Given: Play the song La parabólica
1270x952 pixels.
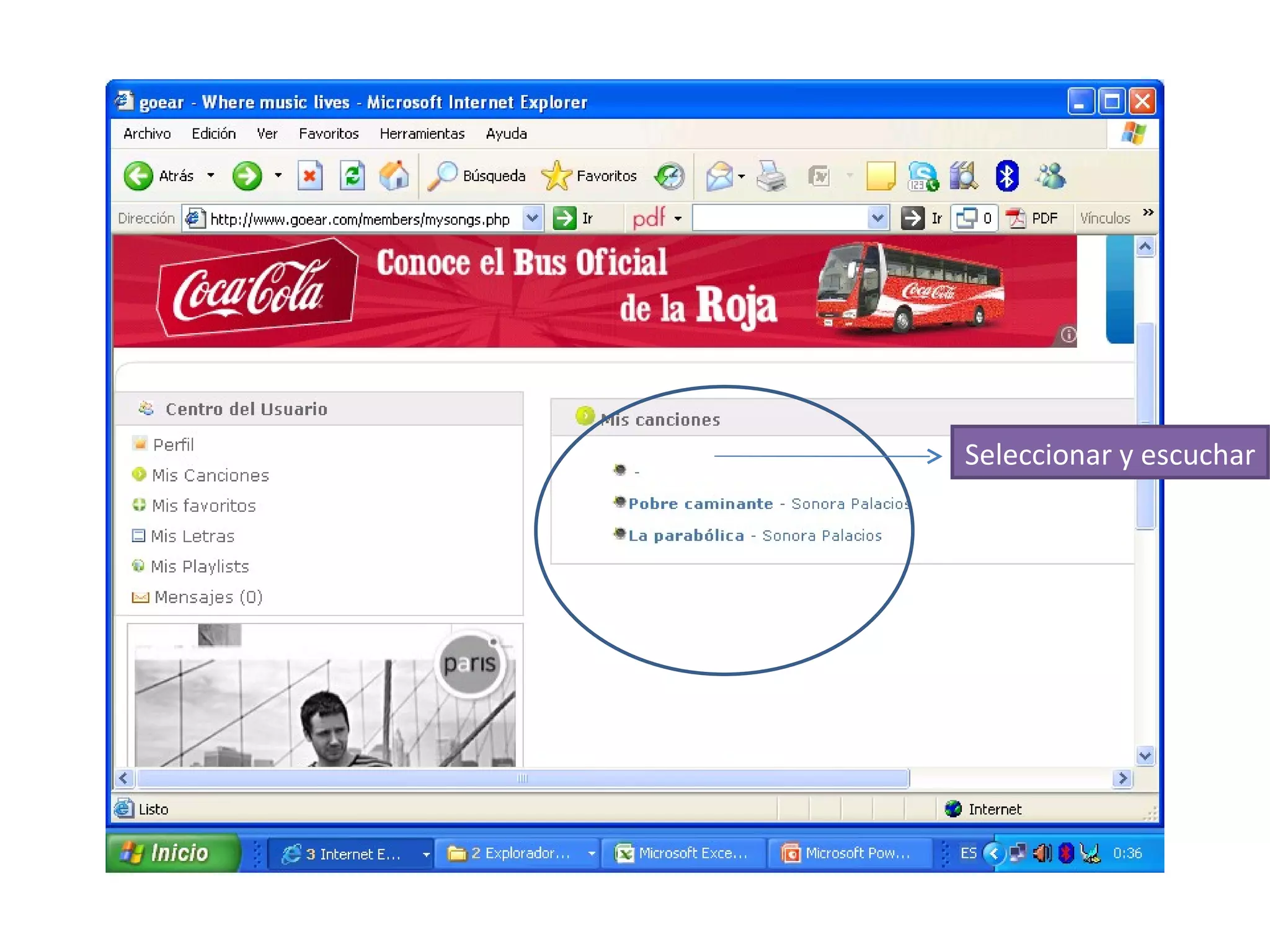Looking at the screenshot, I should coord(686,535).
